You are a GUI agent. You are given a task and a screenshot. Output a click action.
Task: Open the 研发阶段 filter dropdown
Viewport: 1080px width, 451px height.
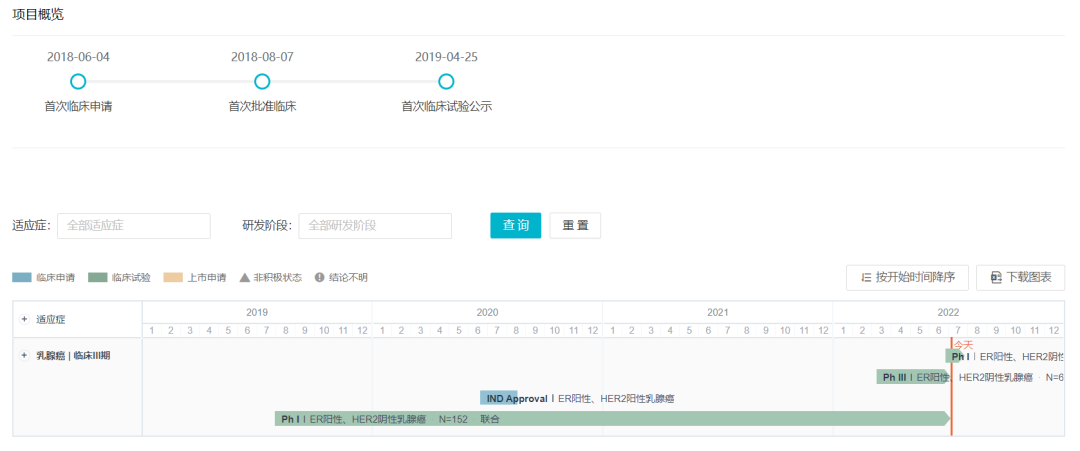[x=375, y=226]
